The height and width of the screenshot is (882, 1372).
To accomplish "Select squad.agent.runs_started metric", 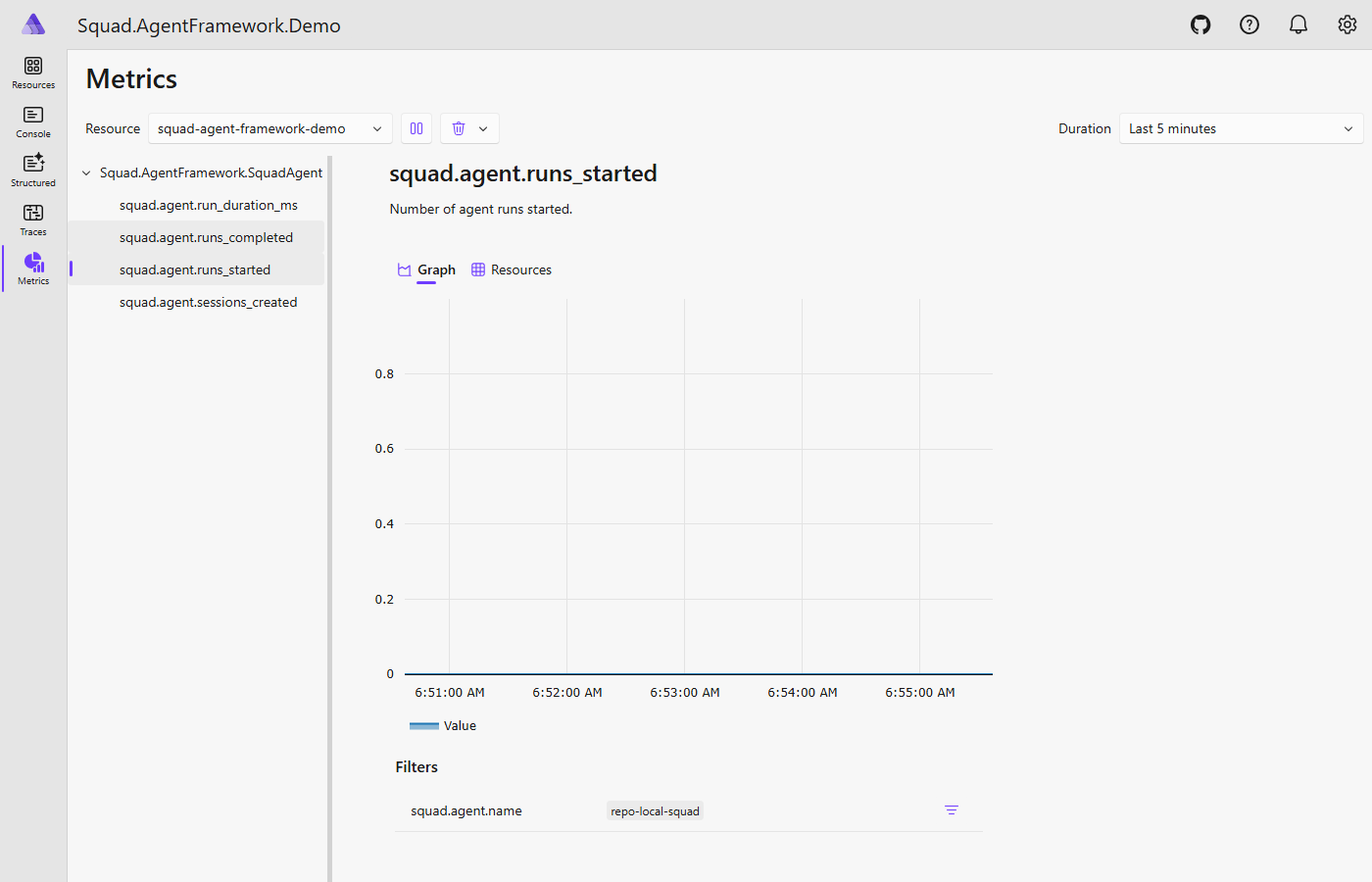I will 196,269.
